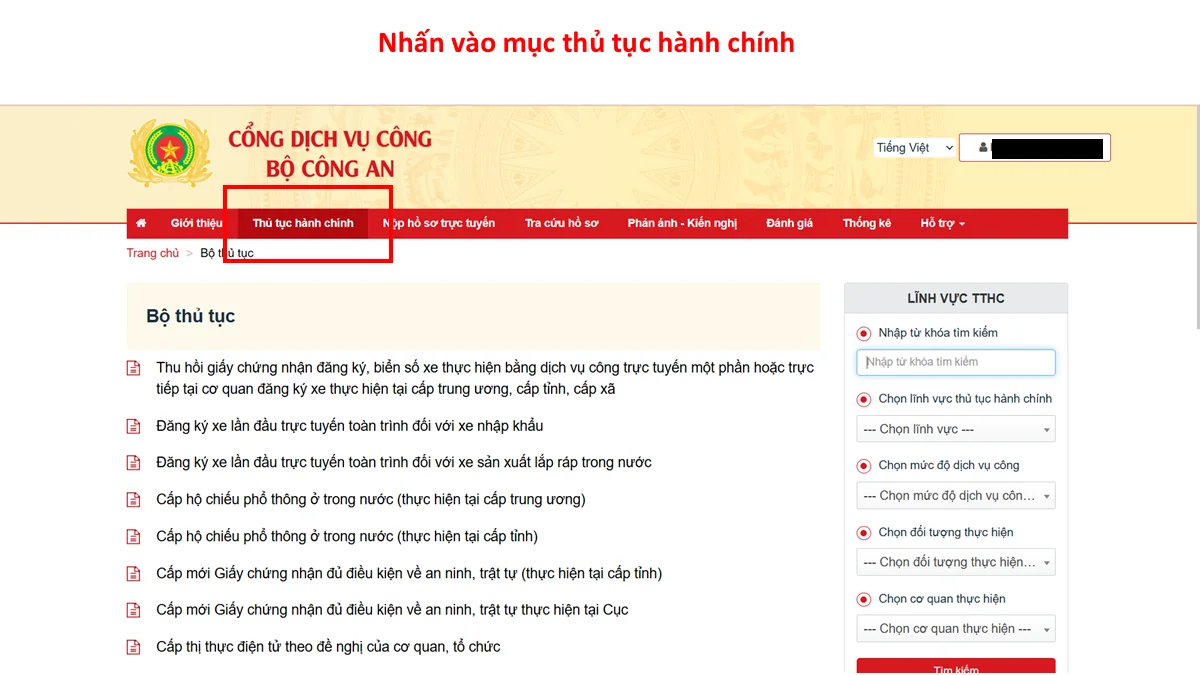Select the Nhập từ khóa tìm kiếm radio button
This screenshot has height=675, width=1200.
click(x=864, y=333)
